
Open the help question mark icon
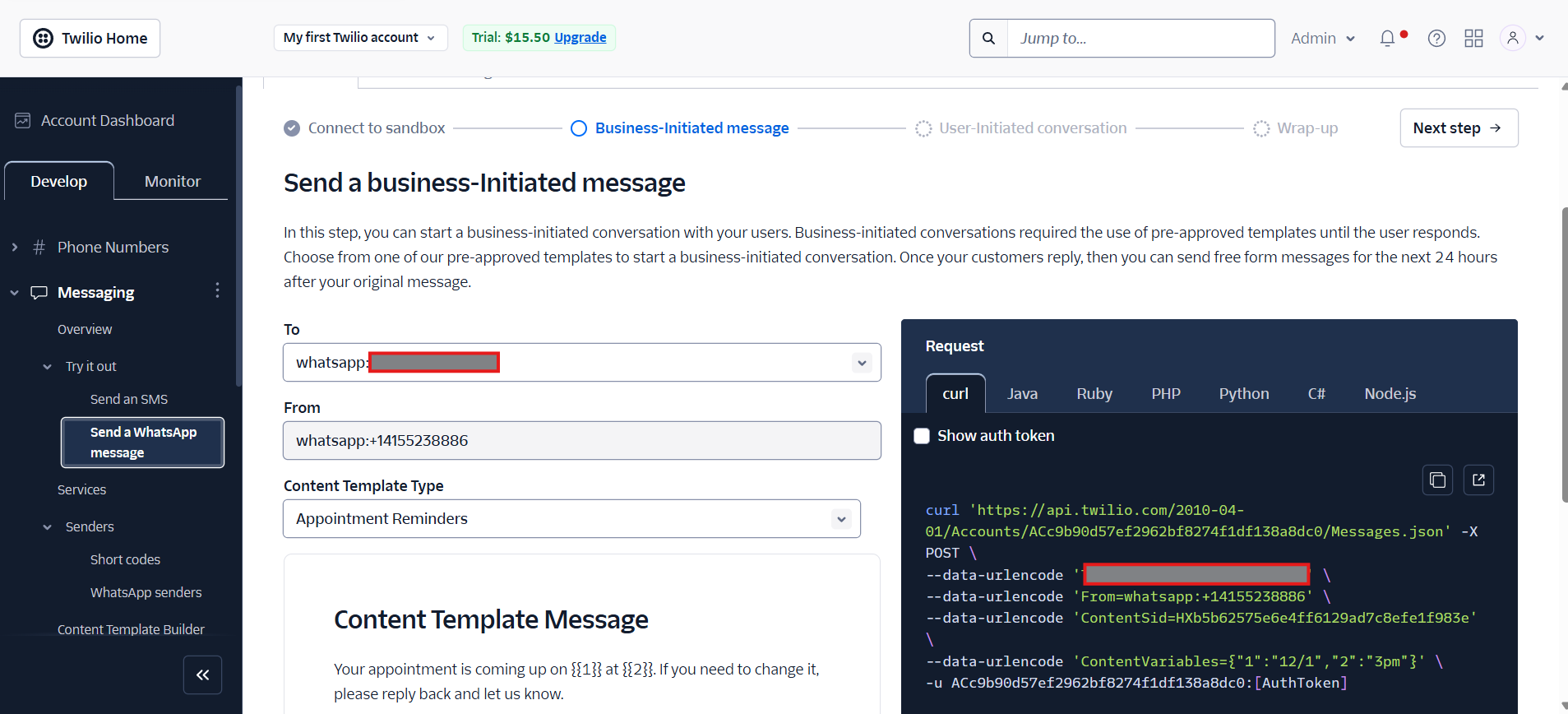click(1436, 39)
